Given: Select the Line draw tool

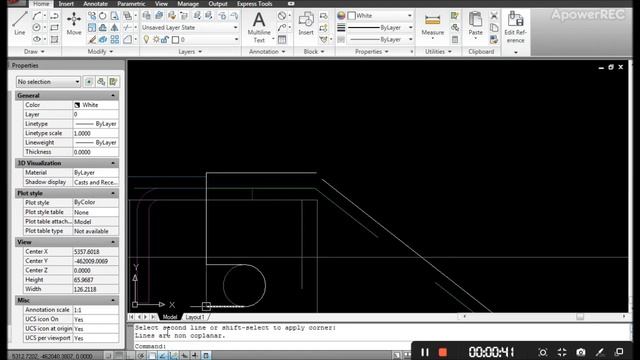Looking at the screenshot, I should pos(19,23).
